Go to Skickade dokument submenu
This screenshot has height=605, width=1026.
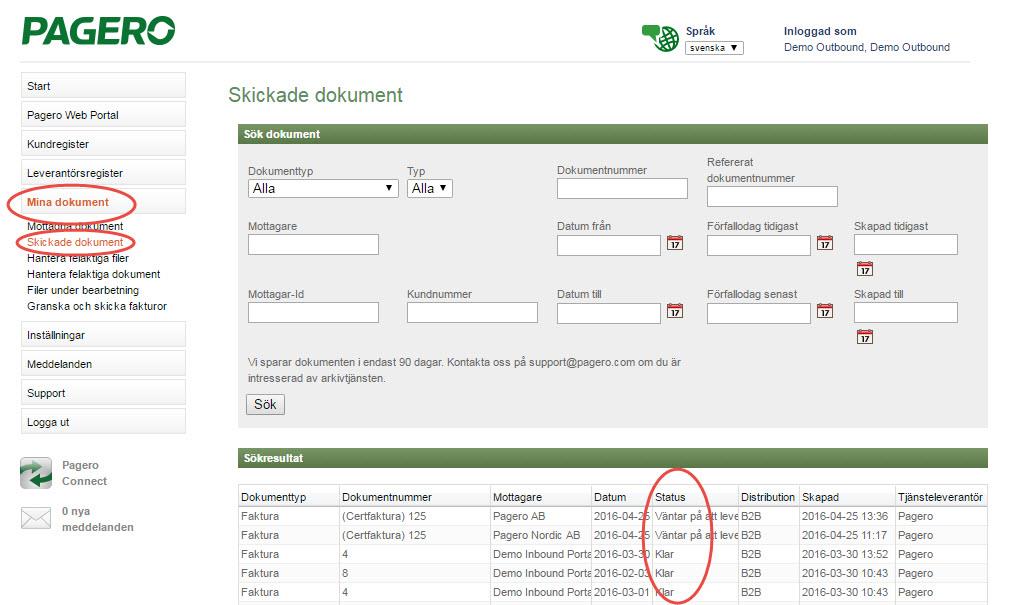75,242
